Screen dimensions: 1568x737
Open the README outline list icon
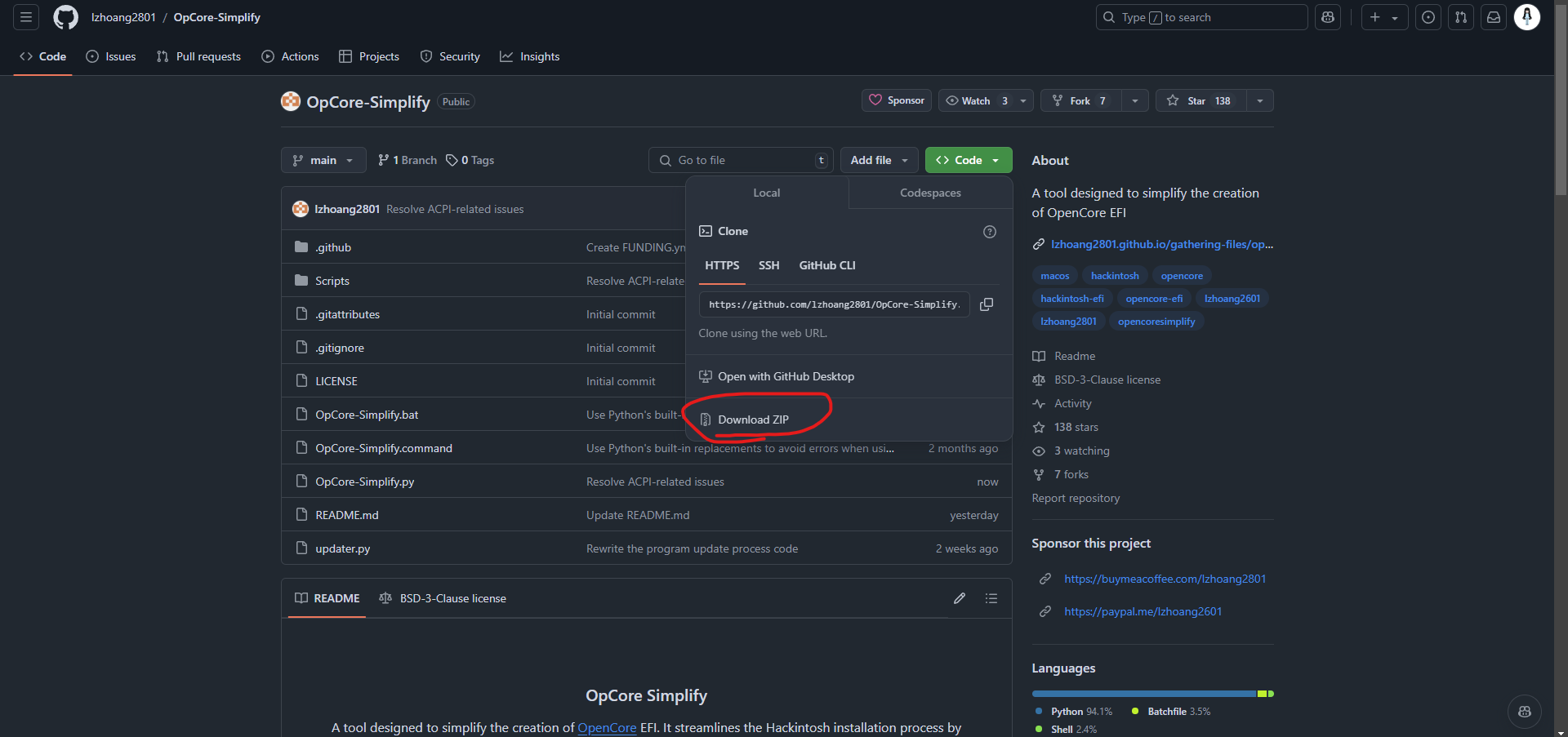991,598
